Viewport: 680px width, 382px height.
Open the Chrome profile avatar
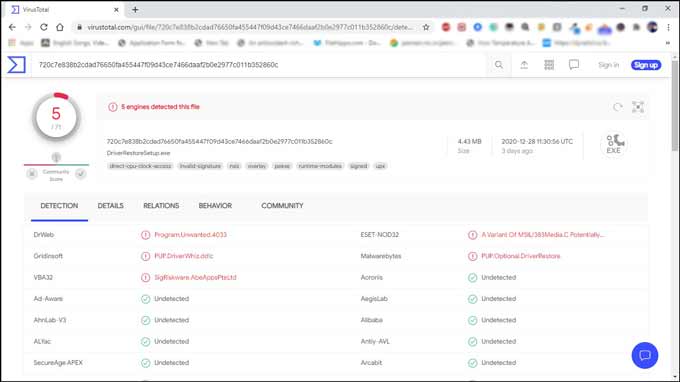[x=652, y=27]
